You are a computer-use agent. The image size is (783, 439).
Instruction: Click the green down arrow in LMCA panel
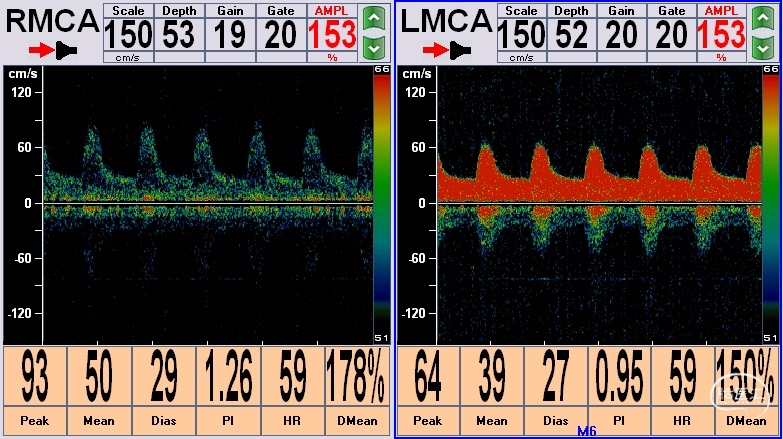(763, 48)
